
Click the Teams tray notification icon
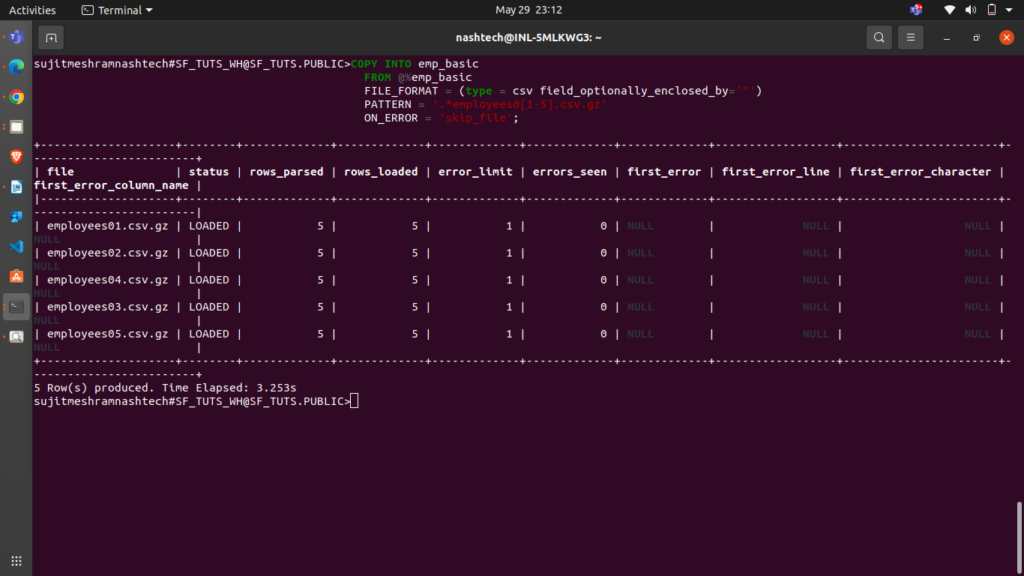tap(916, 10)
